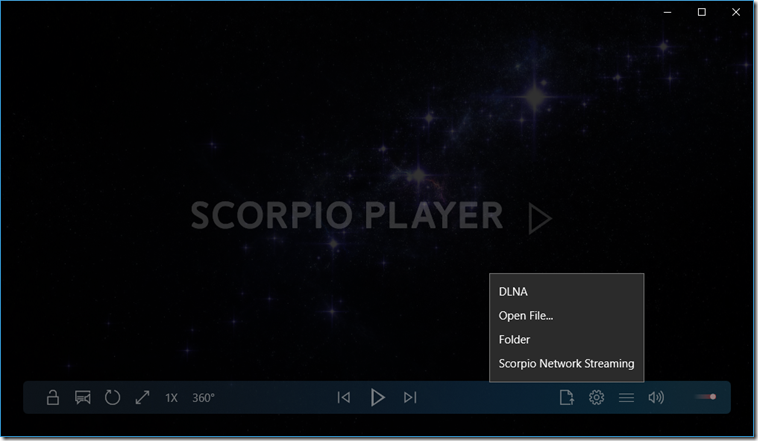Skip to the next track

[410, 398]
